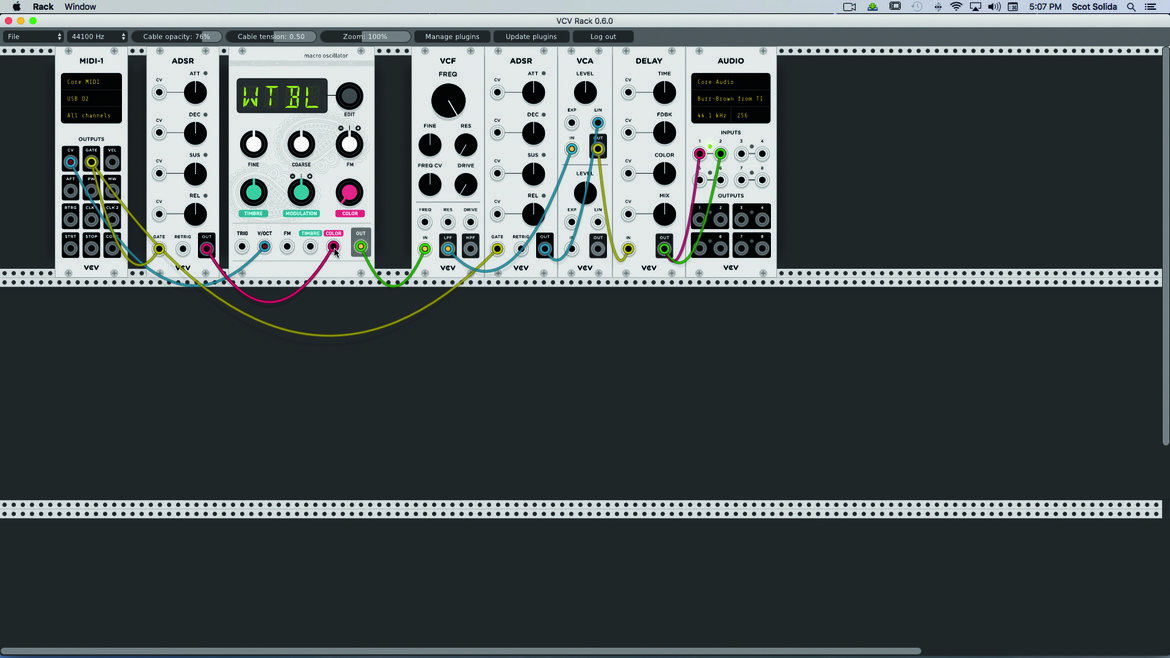The width and height of the screenshot is (1170, 658).
Task: Open the Core Audio driver selector
Action: (731, 82)
